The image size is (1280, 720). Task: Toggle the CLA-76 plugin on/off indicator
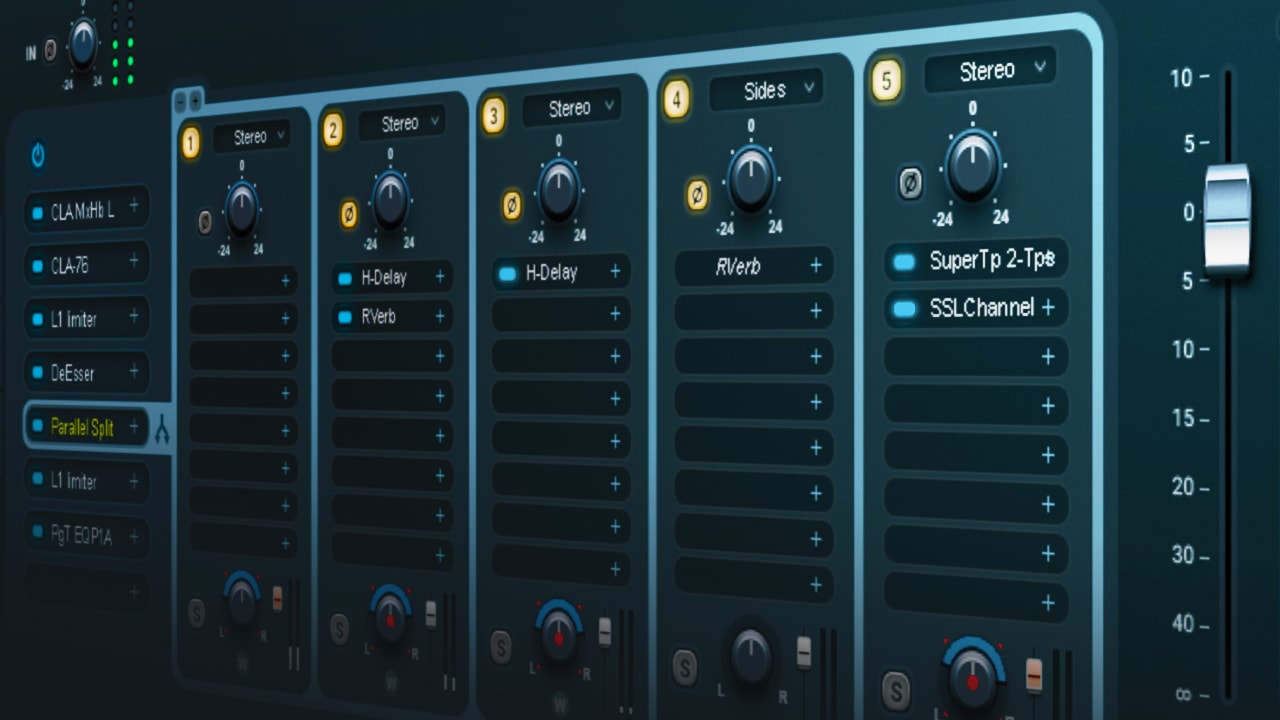(x=37, y=267)
